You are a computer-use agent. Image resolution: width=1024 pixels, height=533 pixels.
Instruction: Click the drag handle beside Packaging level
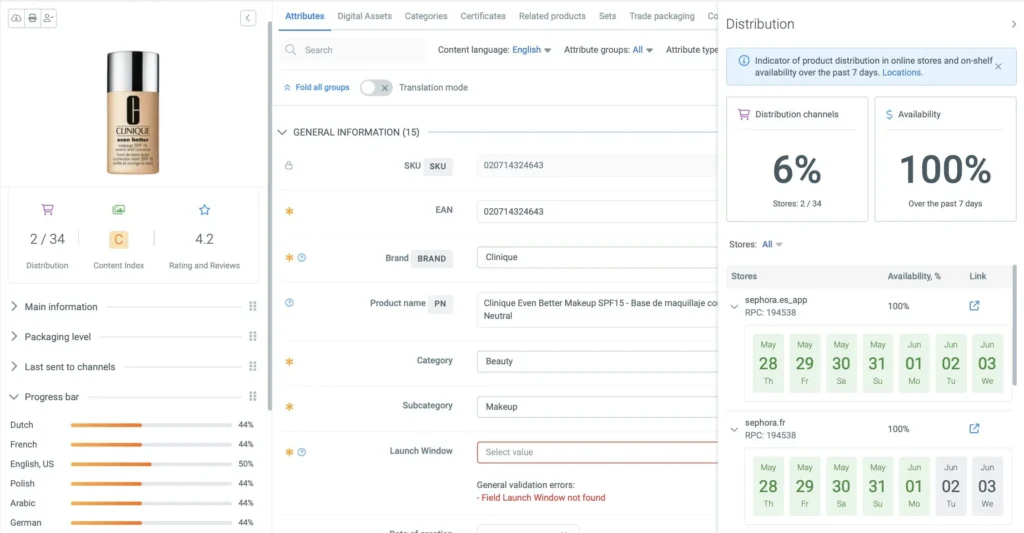pos(253,336)
